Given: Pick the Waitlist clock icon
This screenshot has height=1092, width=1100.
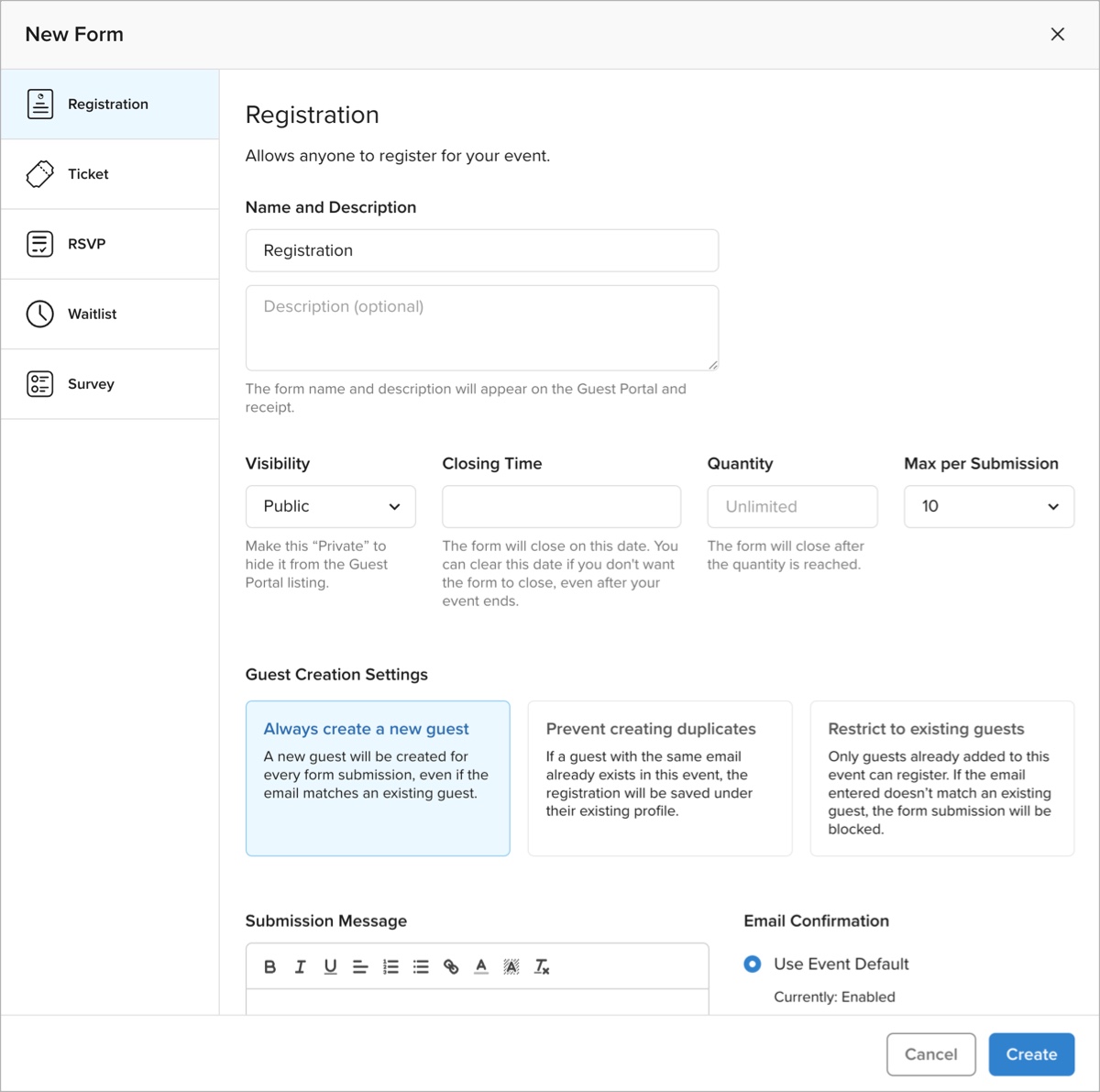Looking at the screenshot, I should pos(40,314).
